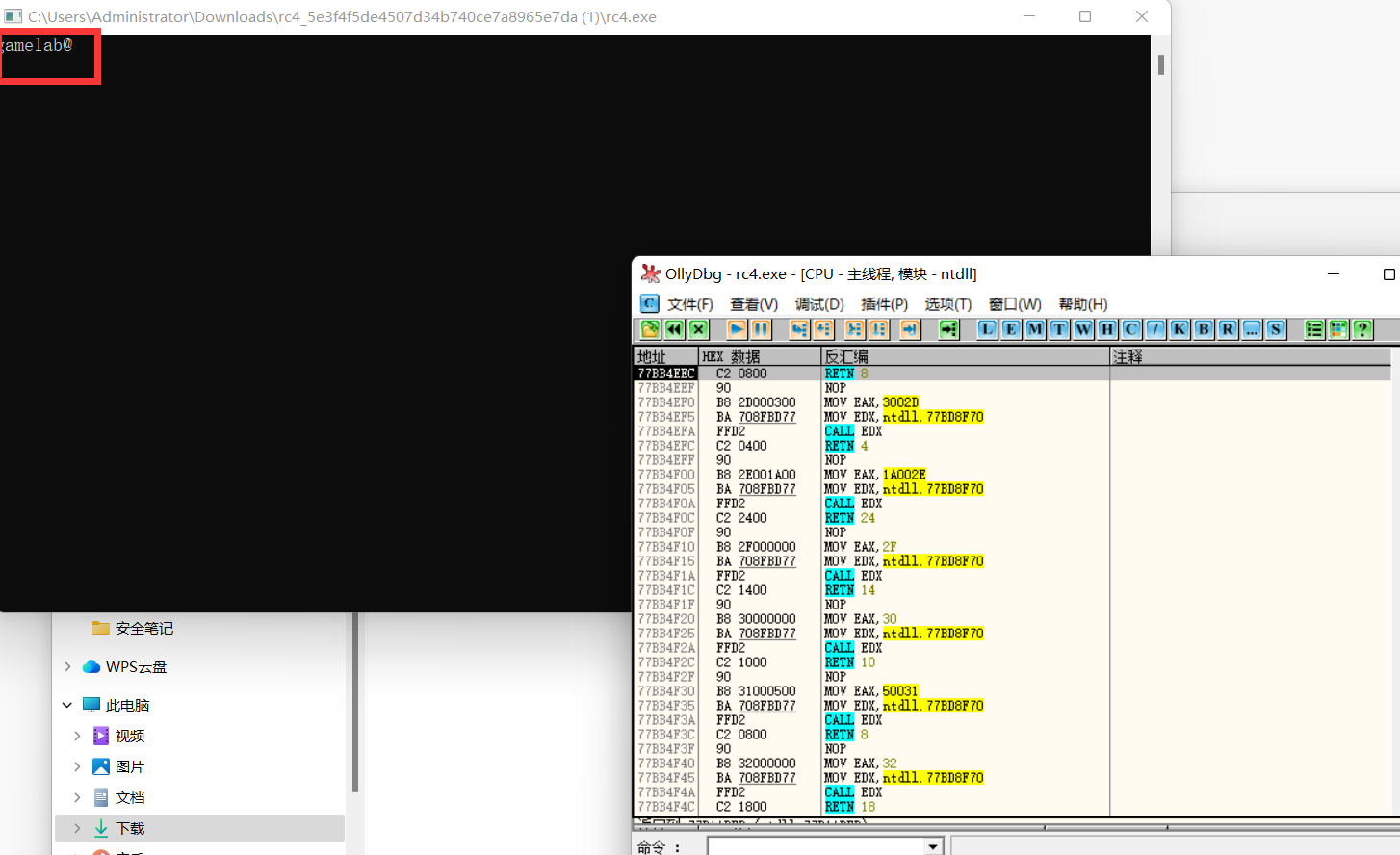1400x855 pixels.
Task: Open the 窗口(W) menu
Action: (1015, 304)
